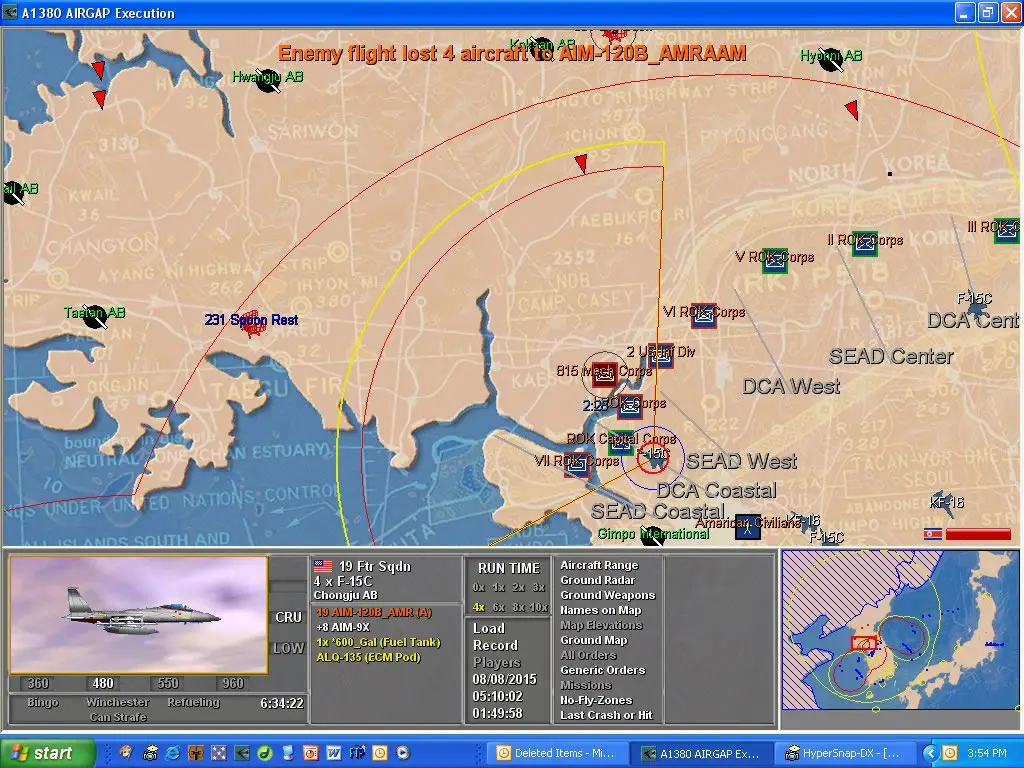Select the Hwangju AB airbase icon
Screen dimensions: 1024x768
(267, 83)
